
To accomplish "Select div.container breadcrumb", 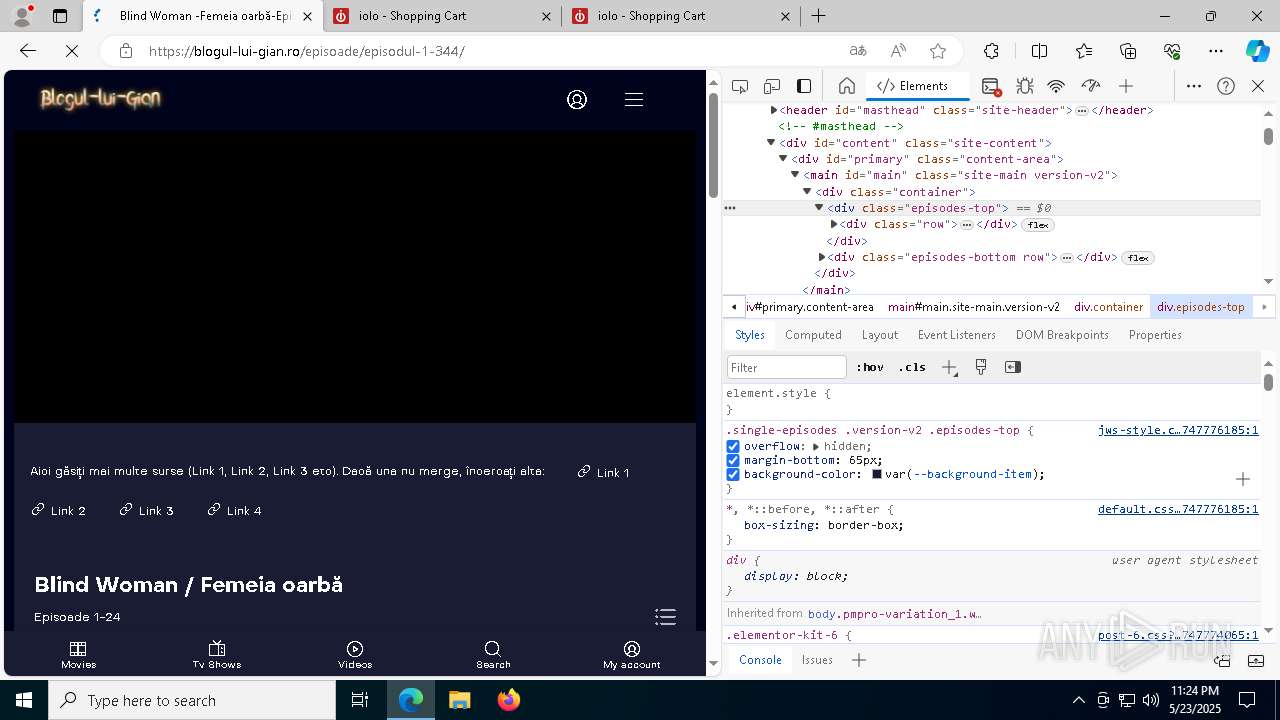I will click(1108, 307).
